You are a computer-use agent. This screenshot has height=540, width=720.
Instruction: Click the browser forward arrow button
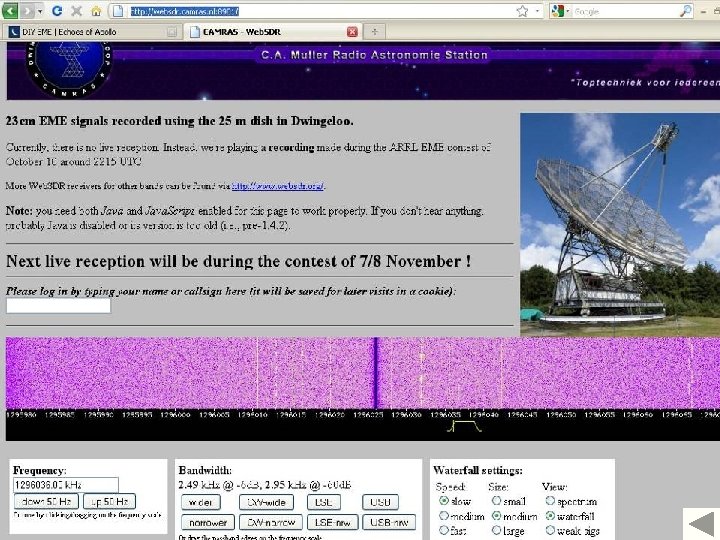(27, 10)
